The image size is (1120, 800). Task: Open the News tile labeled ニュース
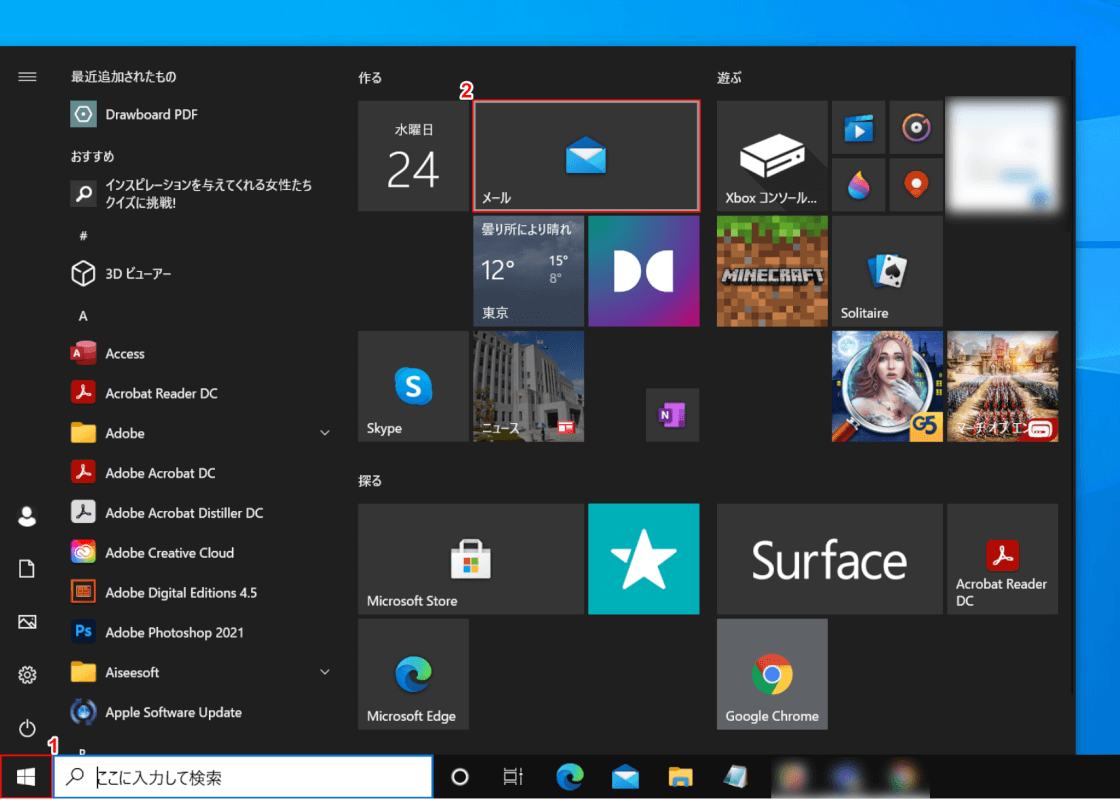[529, 386]
